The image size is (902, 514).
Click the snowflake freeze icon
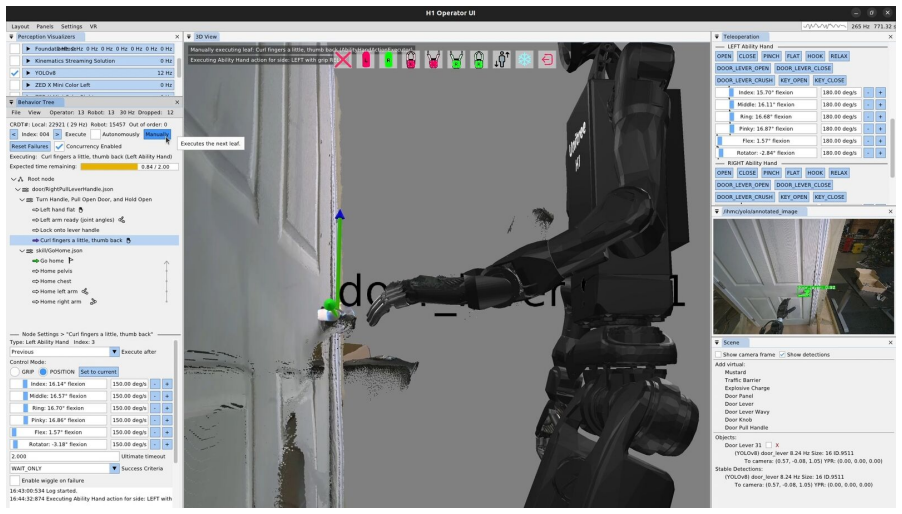point(524,60)
